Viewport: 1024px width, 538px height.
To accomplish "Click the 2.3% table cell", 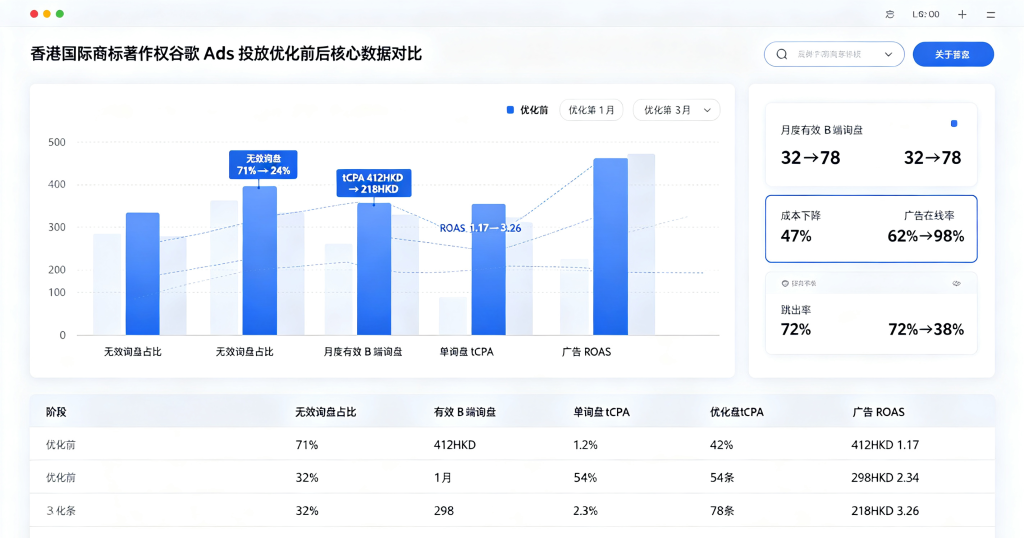I will 585,511.
